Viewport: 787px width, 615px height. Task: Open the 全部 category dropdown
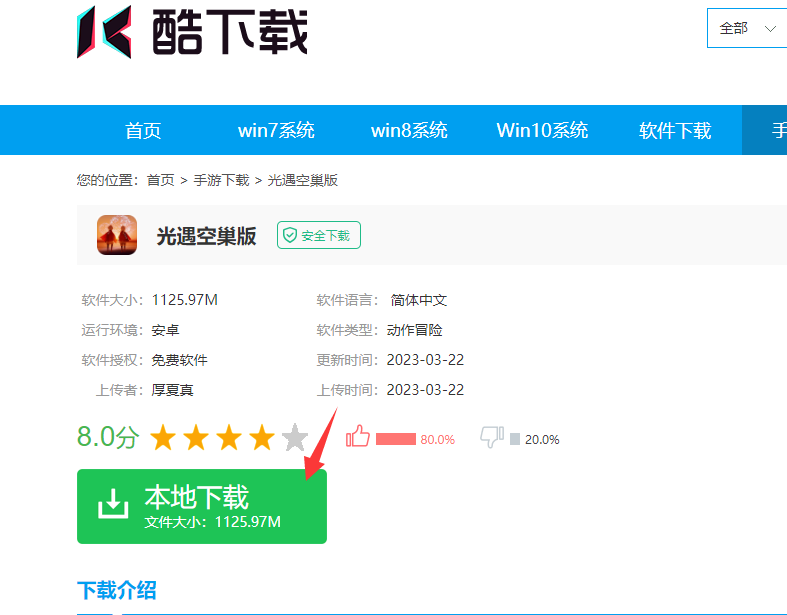coord(747,28)
